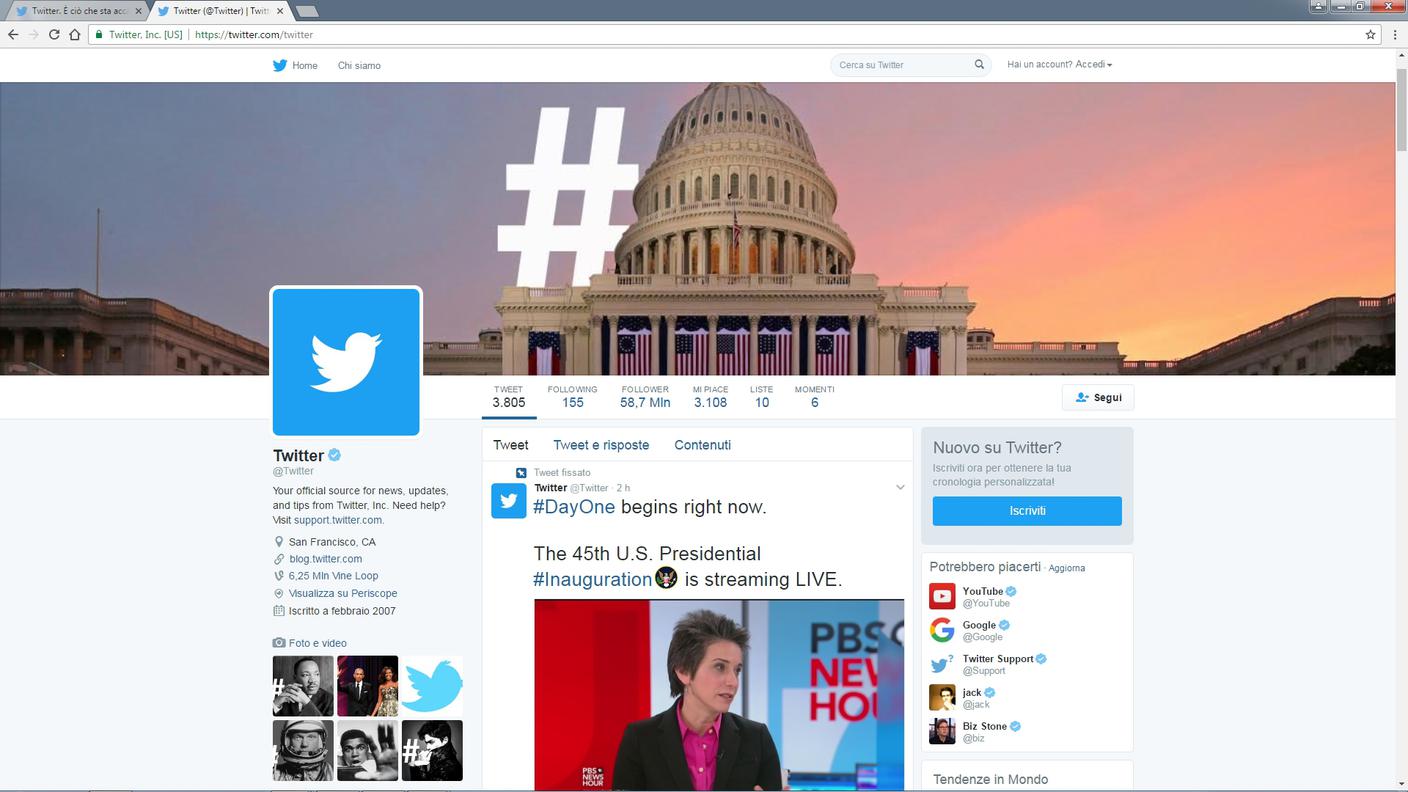Open the 6,25 Mln Vine Loop link
The width and height of the screenshot is (1408, 792).
334,576
